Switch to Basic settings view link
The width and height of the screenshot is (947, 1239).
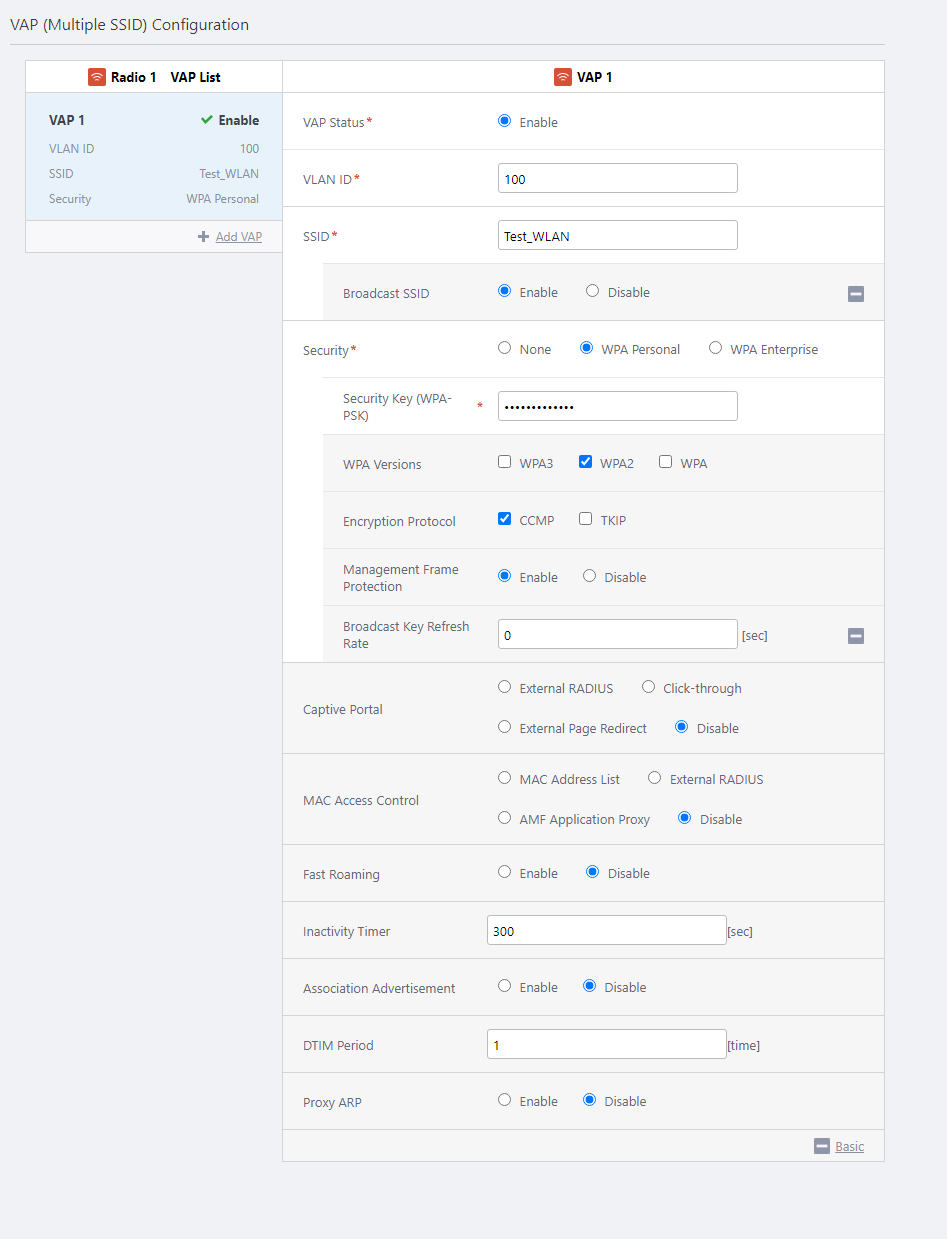coord(849,1147)
